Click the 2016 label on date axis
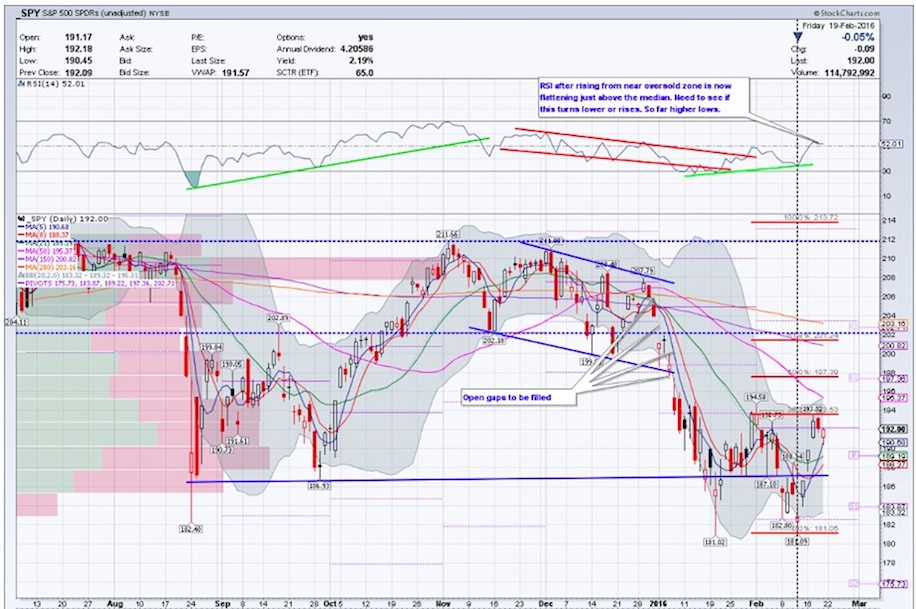This screenshot has width=916, height=609. point(659,603)
